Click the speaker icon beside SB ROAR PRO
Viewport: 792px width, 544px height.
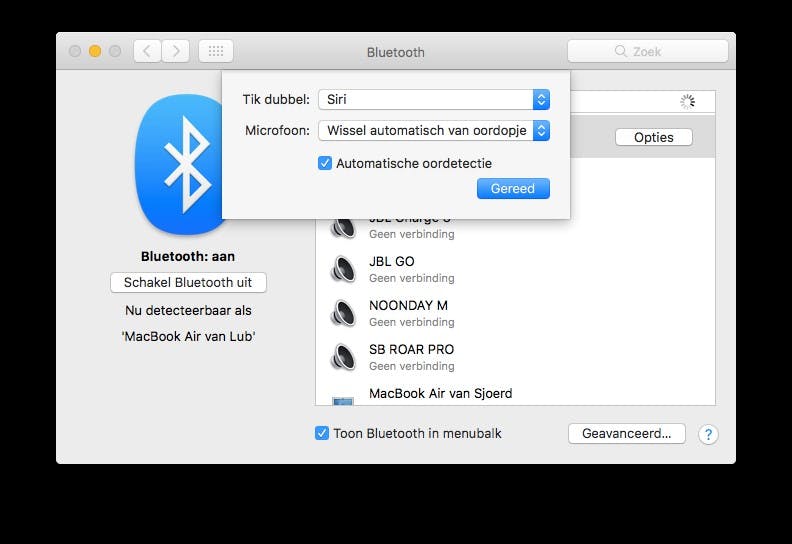coord(343,357)
